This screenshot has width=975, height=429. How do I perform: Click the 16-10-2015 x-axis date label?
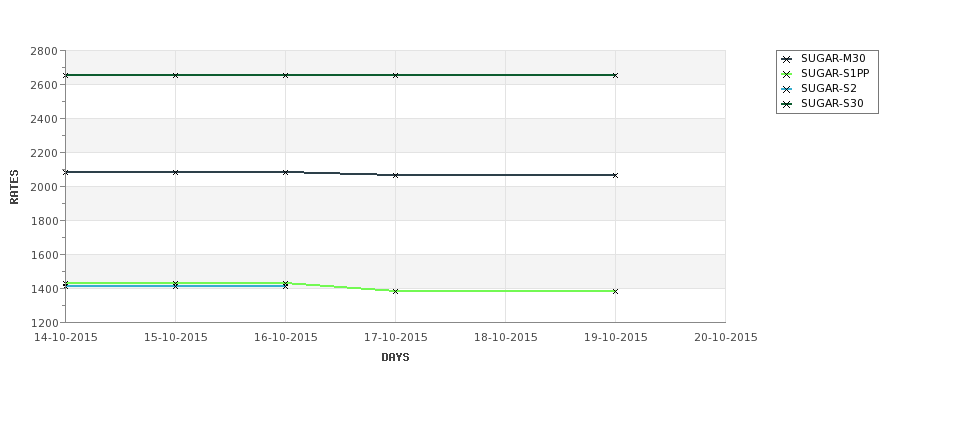[285, 338]
